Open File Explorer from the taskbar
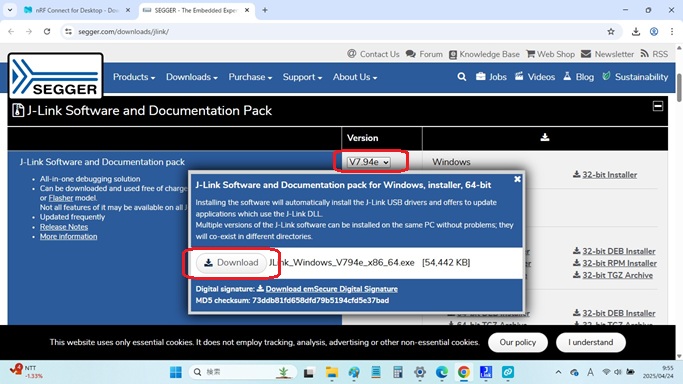The image size is (683, 384). tap(331, 372)
